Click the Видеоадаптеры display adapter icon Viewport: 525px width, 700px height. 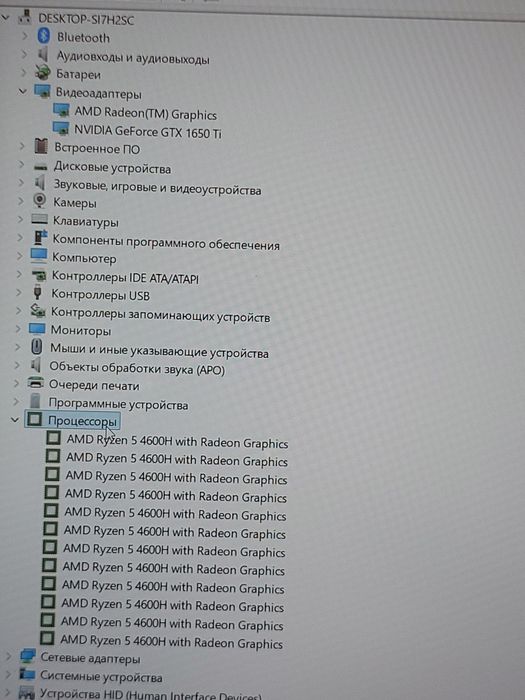tap(42, 91)
